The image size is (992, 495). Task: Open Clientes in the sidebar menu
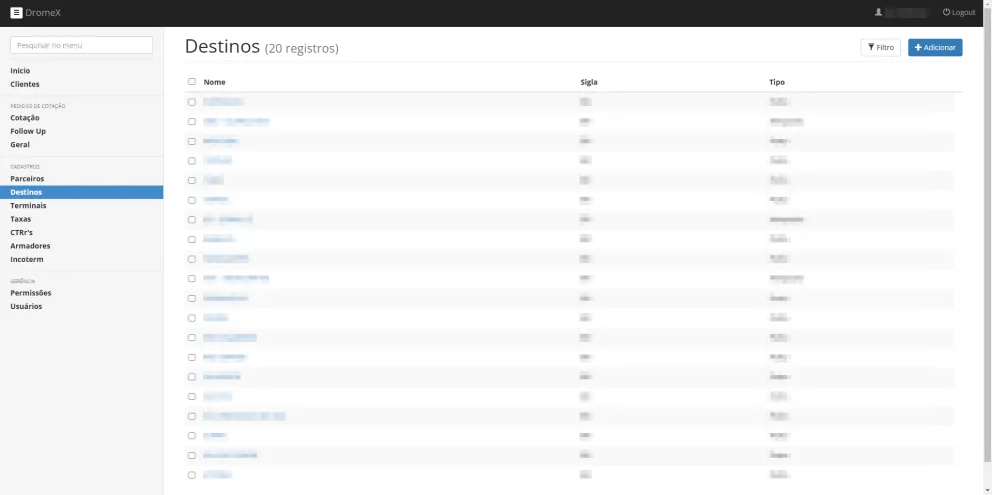[25, 84]
